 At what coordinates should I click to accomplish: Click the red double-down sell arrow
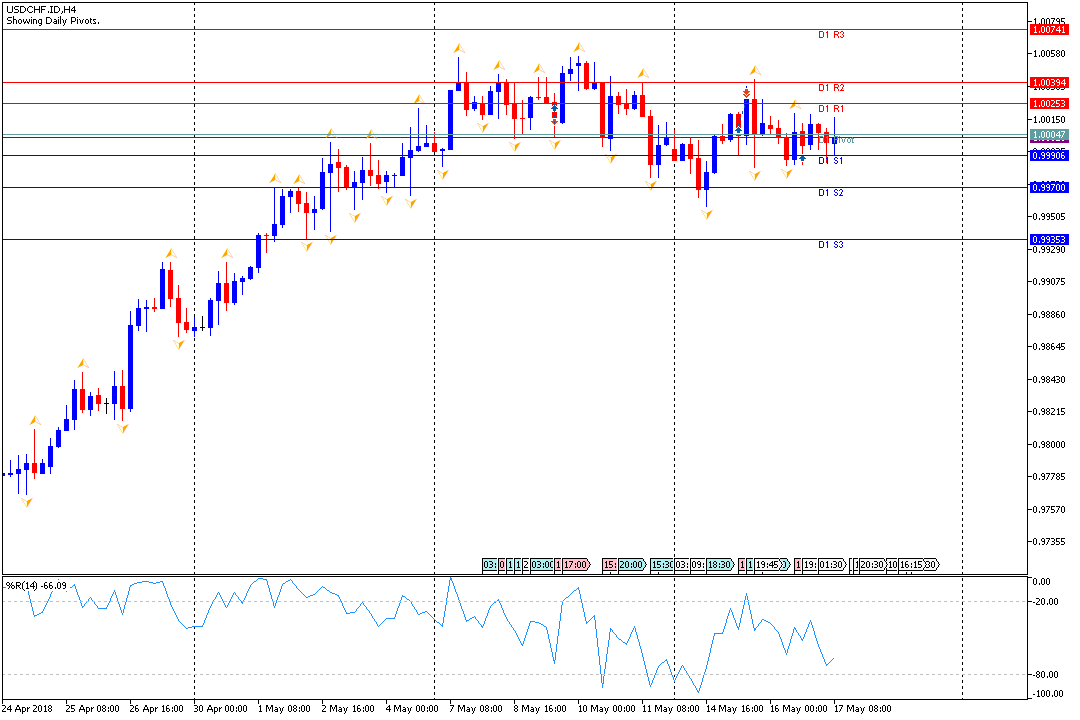746,93
